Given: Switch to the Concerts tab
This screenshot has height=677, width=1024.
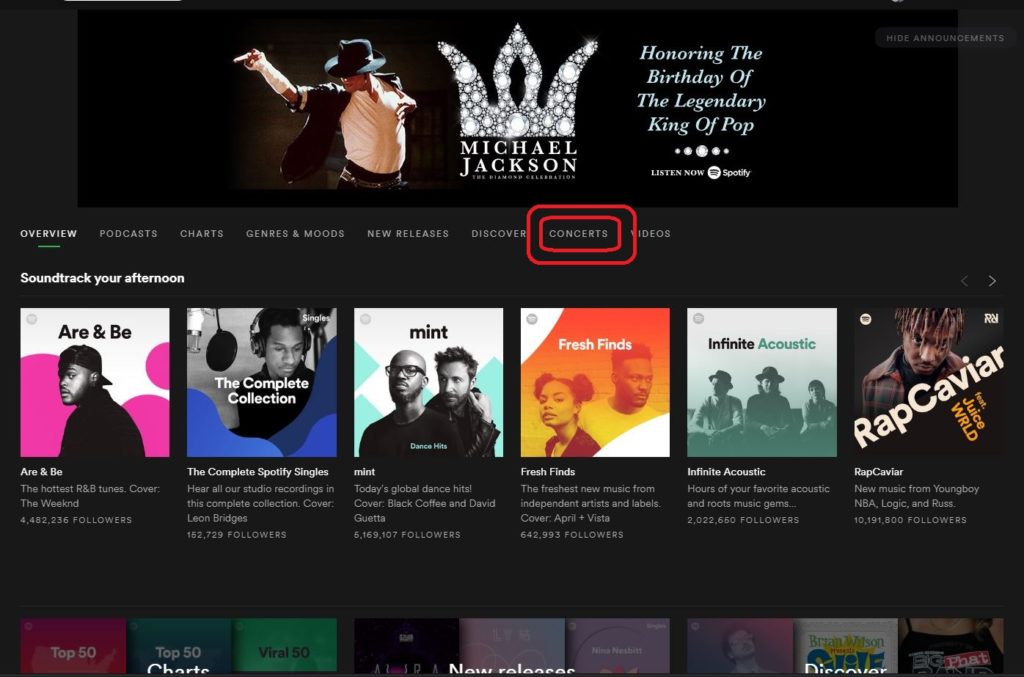Looking at the screenshot, I should [x=581, y=234].
